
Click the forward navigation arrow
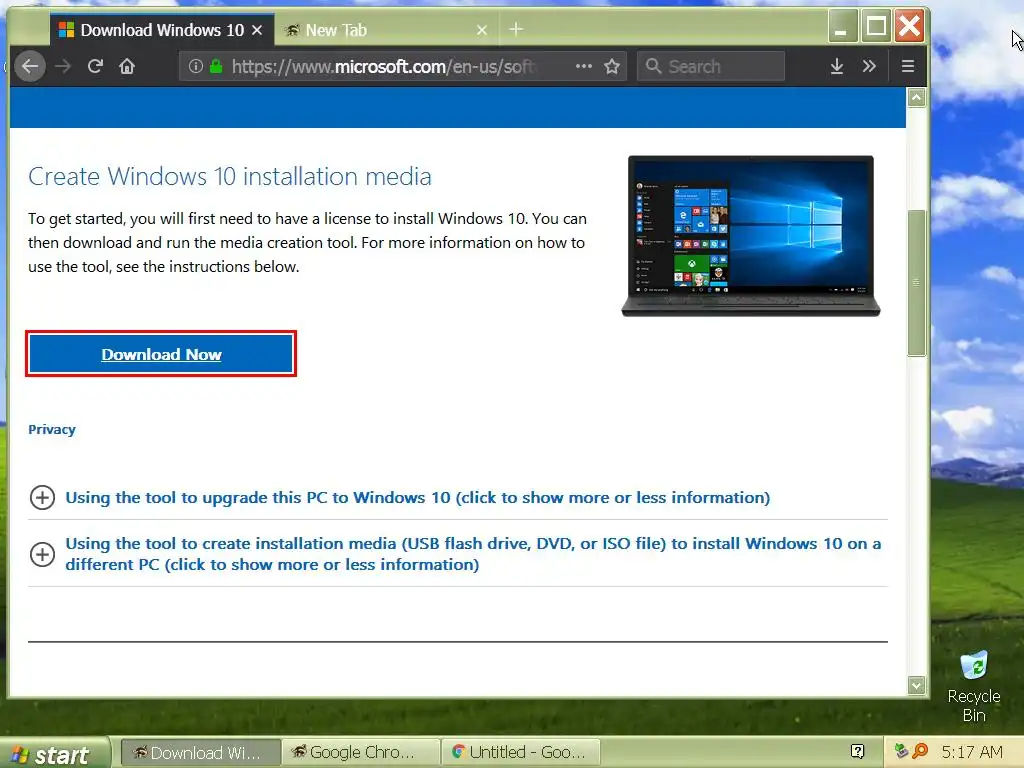pos(63,66)
